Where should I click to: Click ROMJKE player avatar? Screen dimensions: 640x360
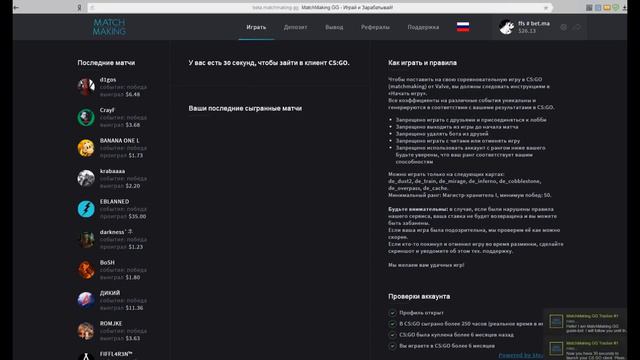pyautogui.click(x=86, y=331)
